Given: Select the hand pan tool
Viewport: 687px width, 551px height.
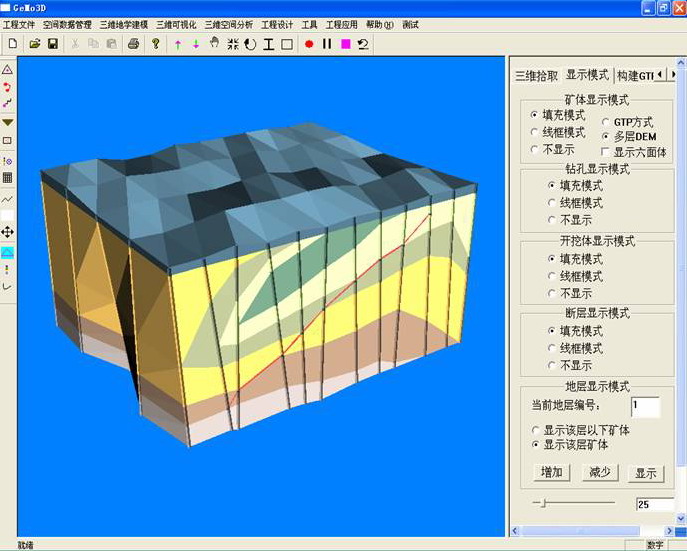Looking at the screenshot, I should 214,44.
